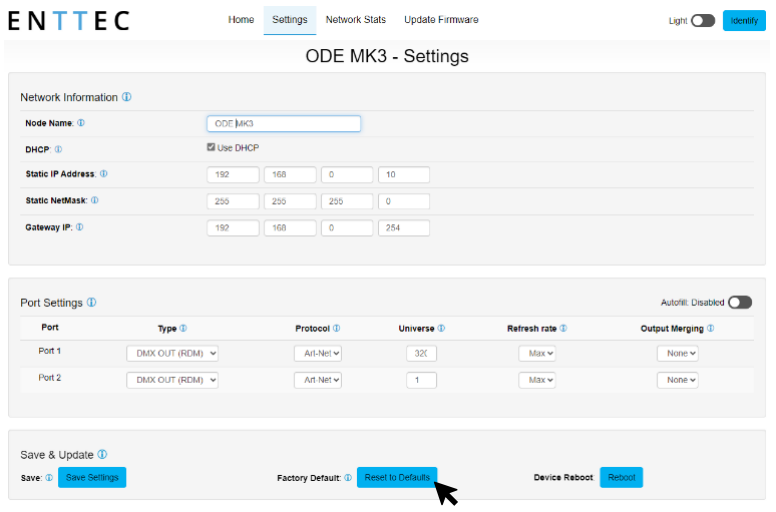Click Static IP third octet field

[347, 175]
